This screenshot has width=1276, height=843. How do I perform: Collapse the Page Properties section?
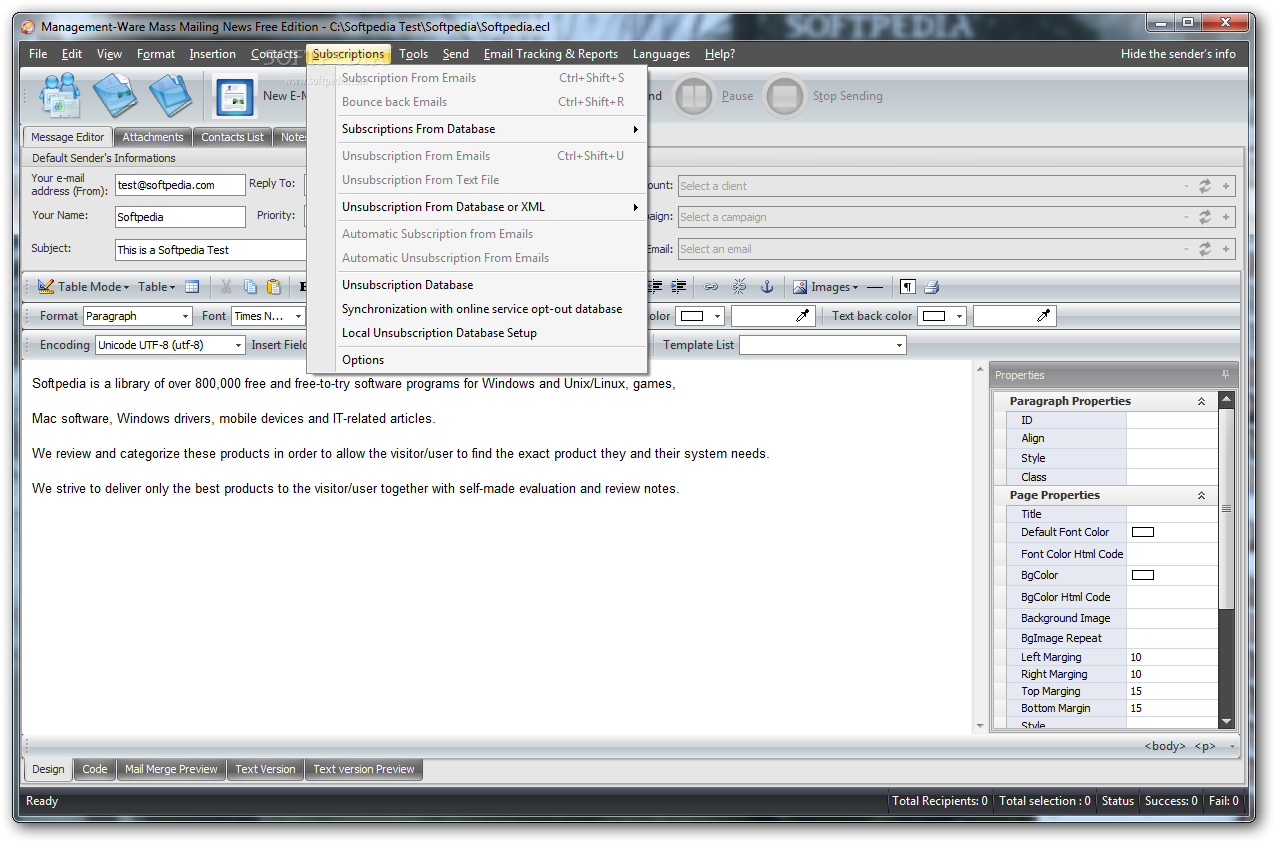pyautogui.click(x=1202, y=495)
